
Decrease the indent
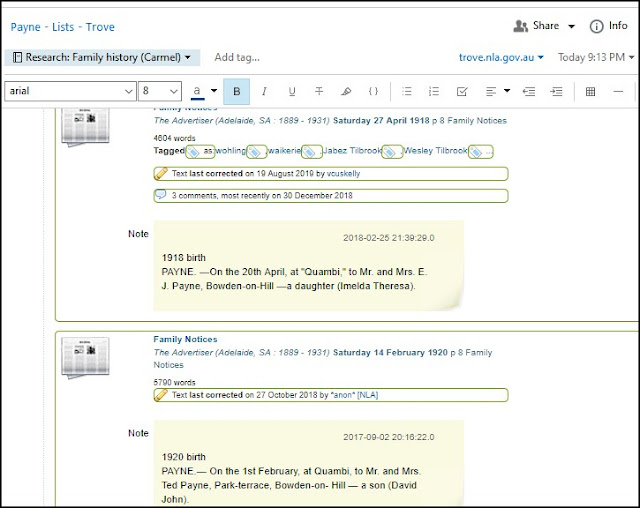tap(529, 91)
